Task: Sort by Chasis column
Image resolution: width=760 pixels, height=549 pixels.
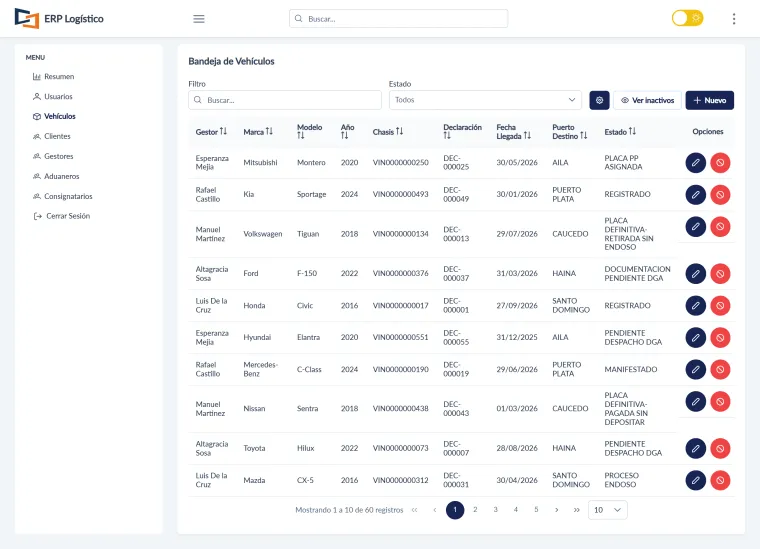Action: point(388,131)
